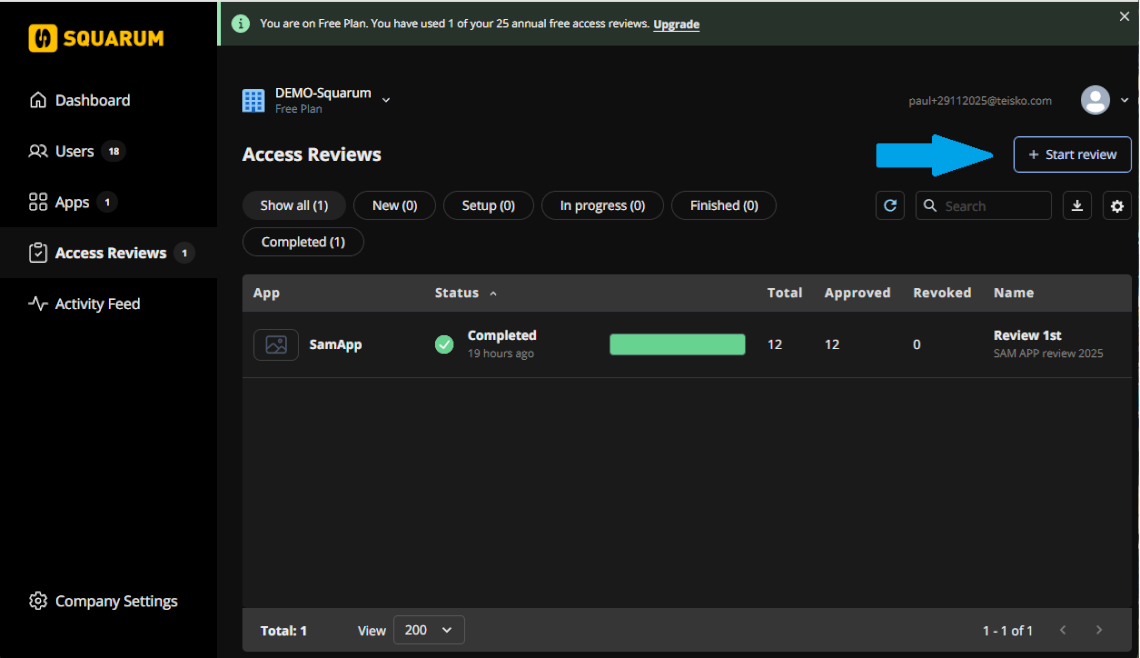Screen dimensions: 1140x658
Task: Toggle the 'Completed (1)' filter chip
Action: [303, 241]
